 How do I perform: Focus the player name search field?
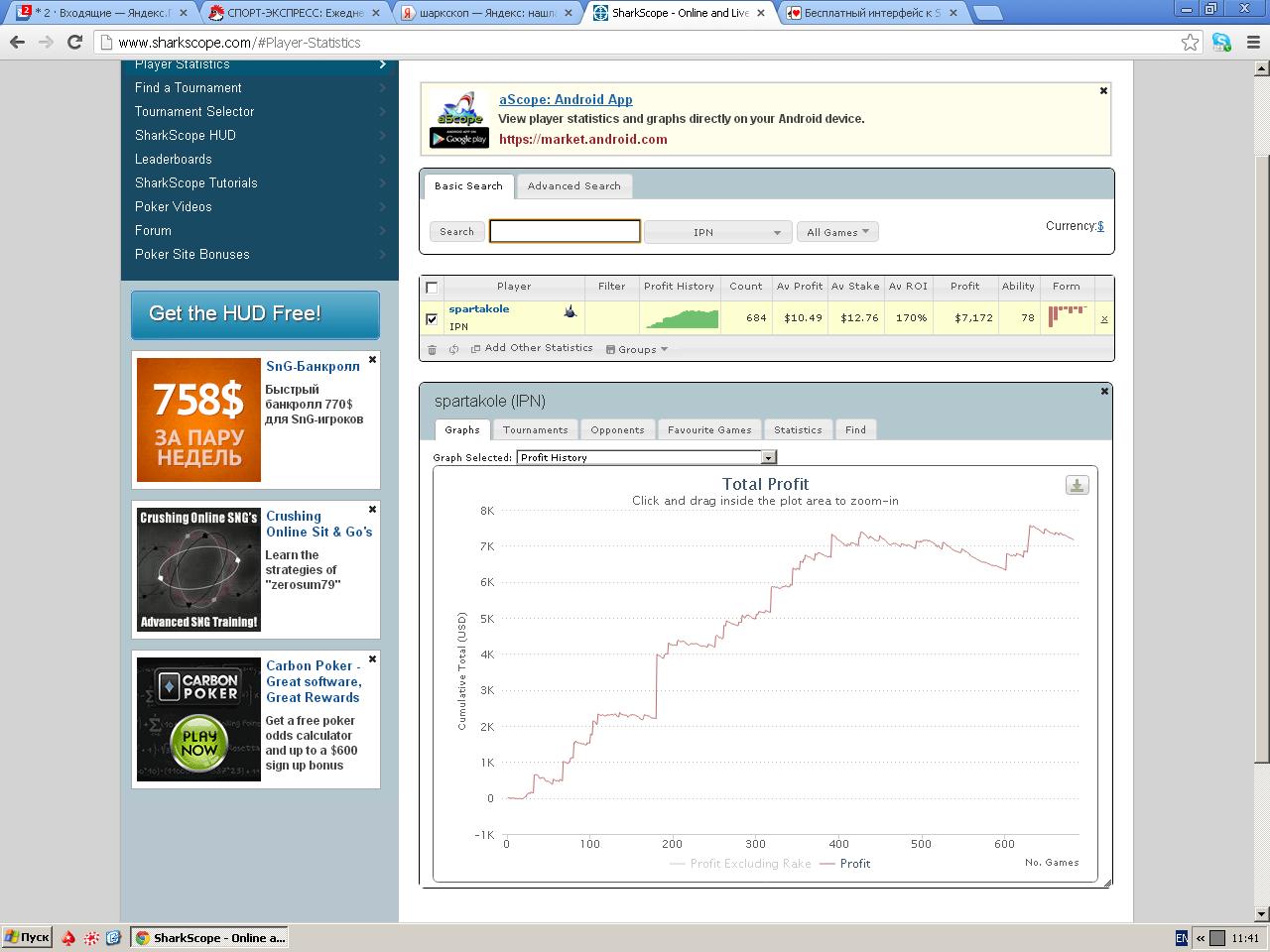coord(565,231)
